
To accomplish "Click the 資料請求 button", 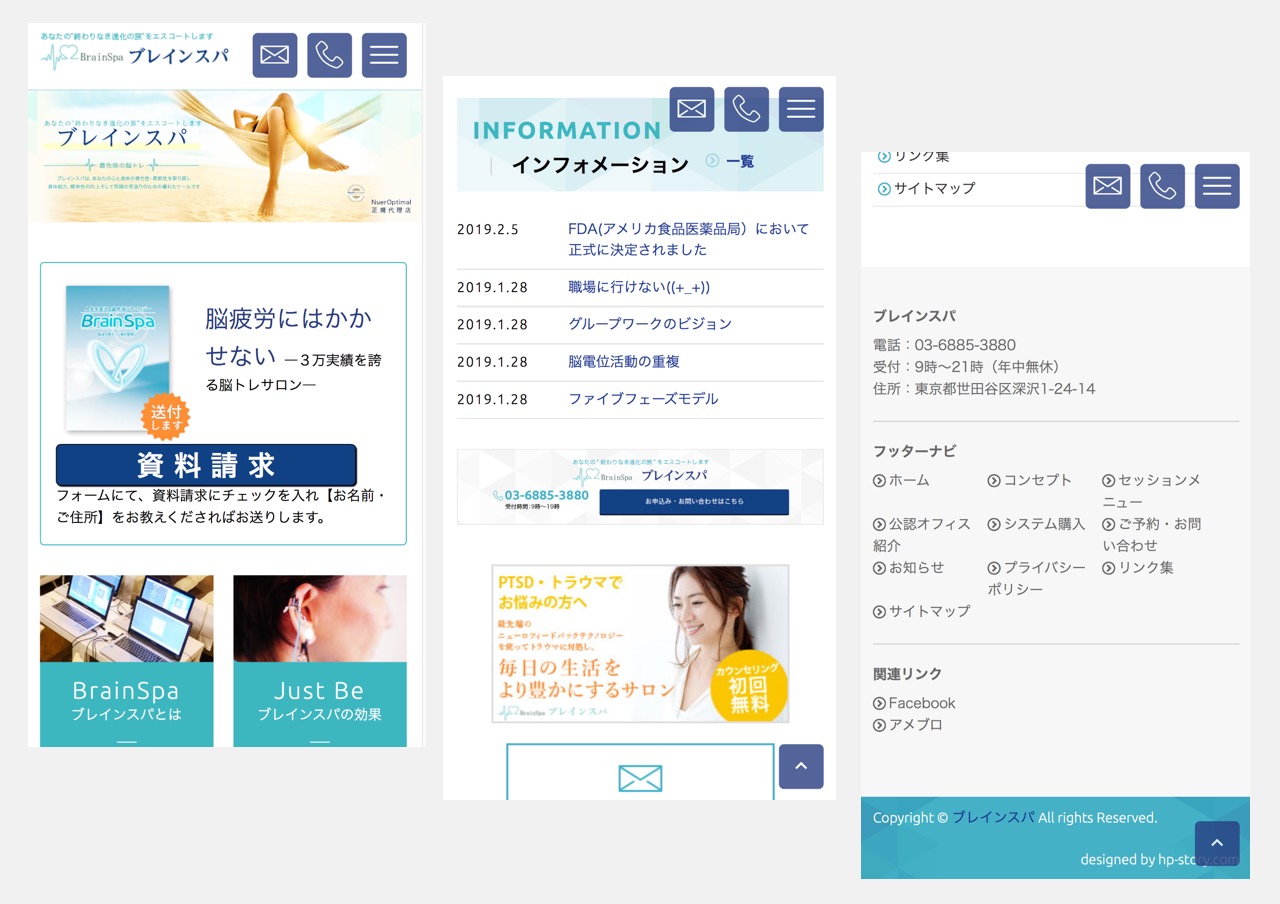I will coord(206,465).
